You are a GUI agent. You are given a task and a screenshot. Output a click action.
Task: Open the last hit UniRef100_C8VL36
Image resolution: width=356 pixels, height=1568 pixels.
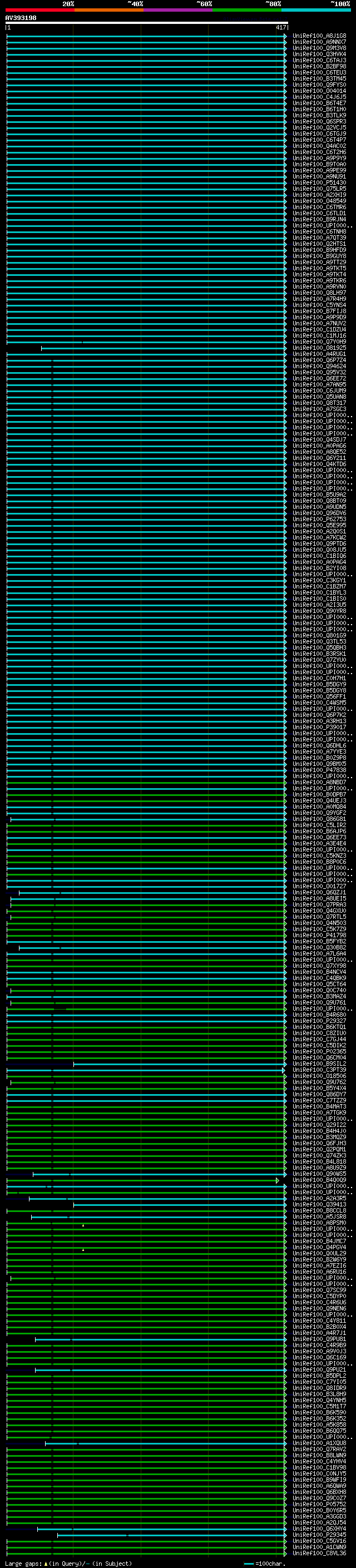point(319,1553)
